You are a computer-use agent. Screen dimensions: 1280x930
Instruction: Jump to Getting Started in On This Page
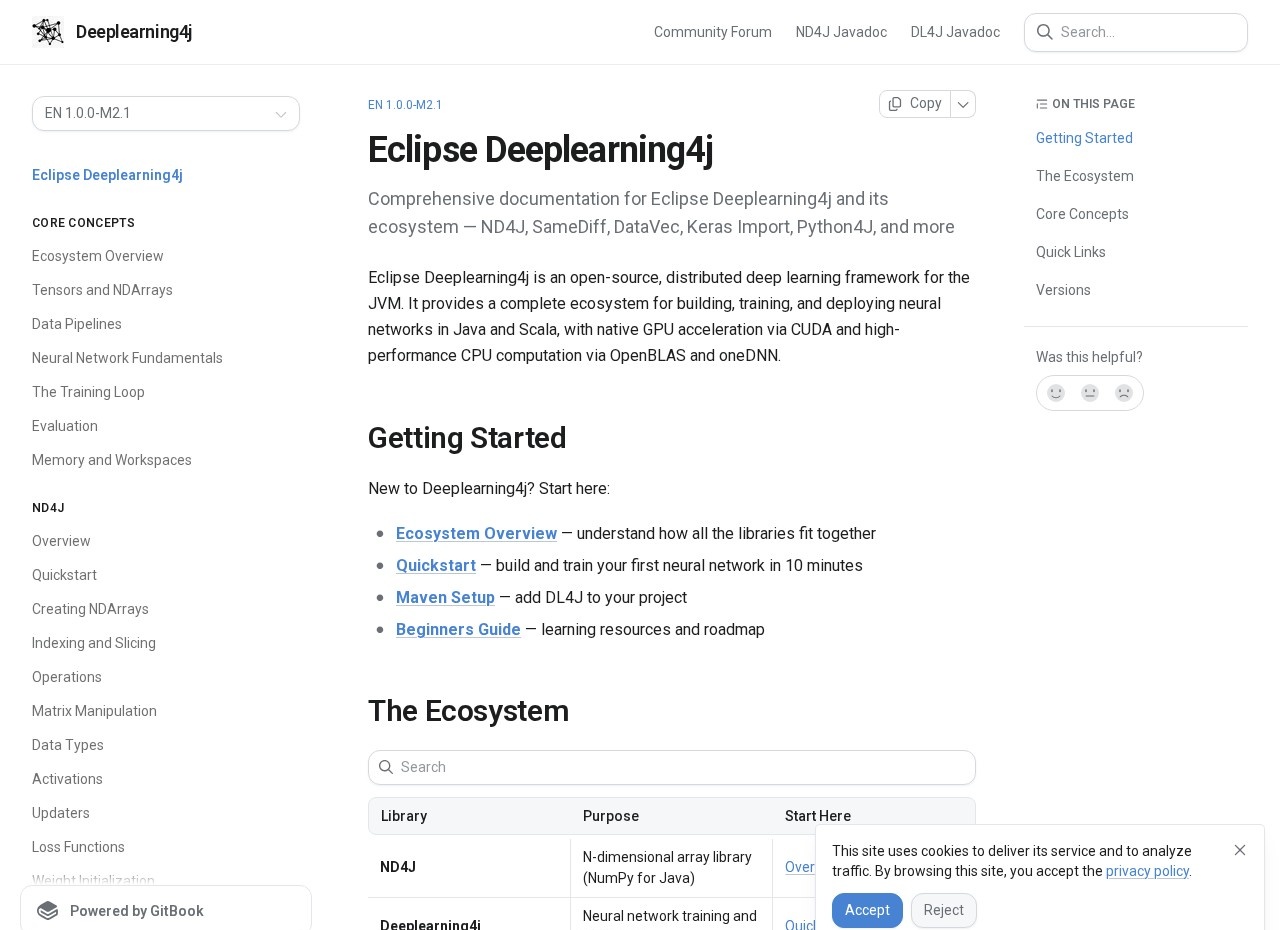1084,138
